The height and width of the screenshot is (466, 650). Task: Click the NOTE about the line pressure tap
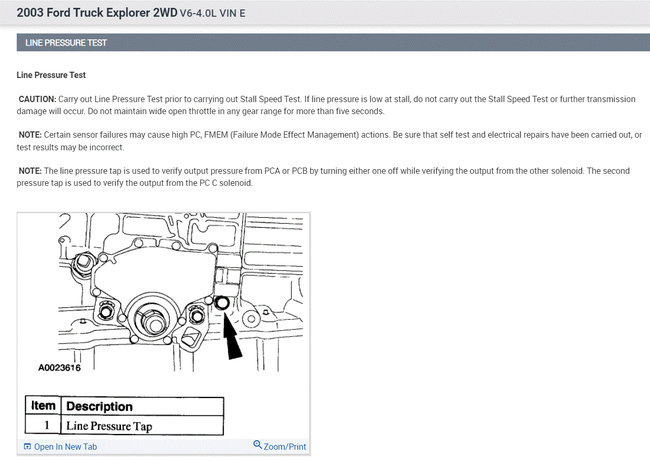323,177
